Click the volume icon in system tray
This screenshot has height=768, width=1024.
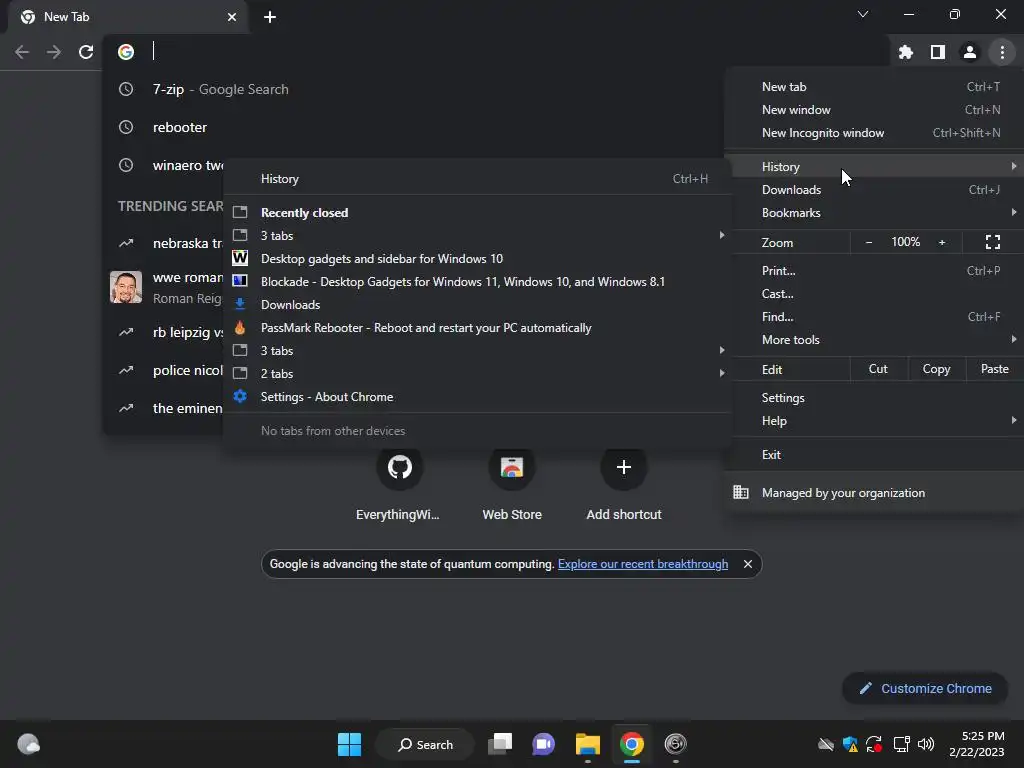925,744
